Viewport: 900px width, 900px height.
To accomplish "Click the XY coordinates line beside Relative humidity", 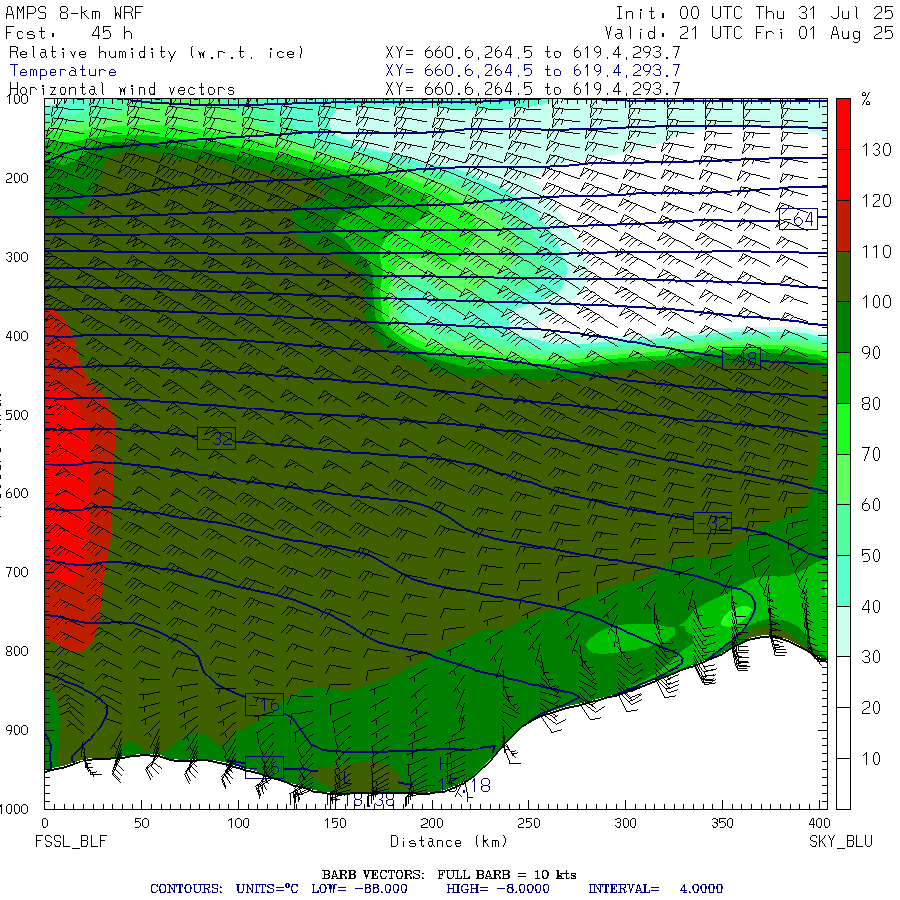I will [x=533, y=53].
